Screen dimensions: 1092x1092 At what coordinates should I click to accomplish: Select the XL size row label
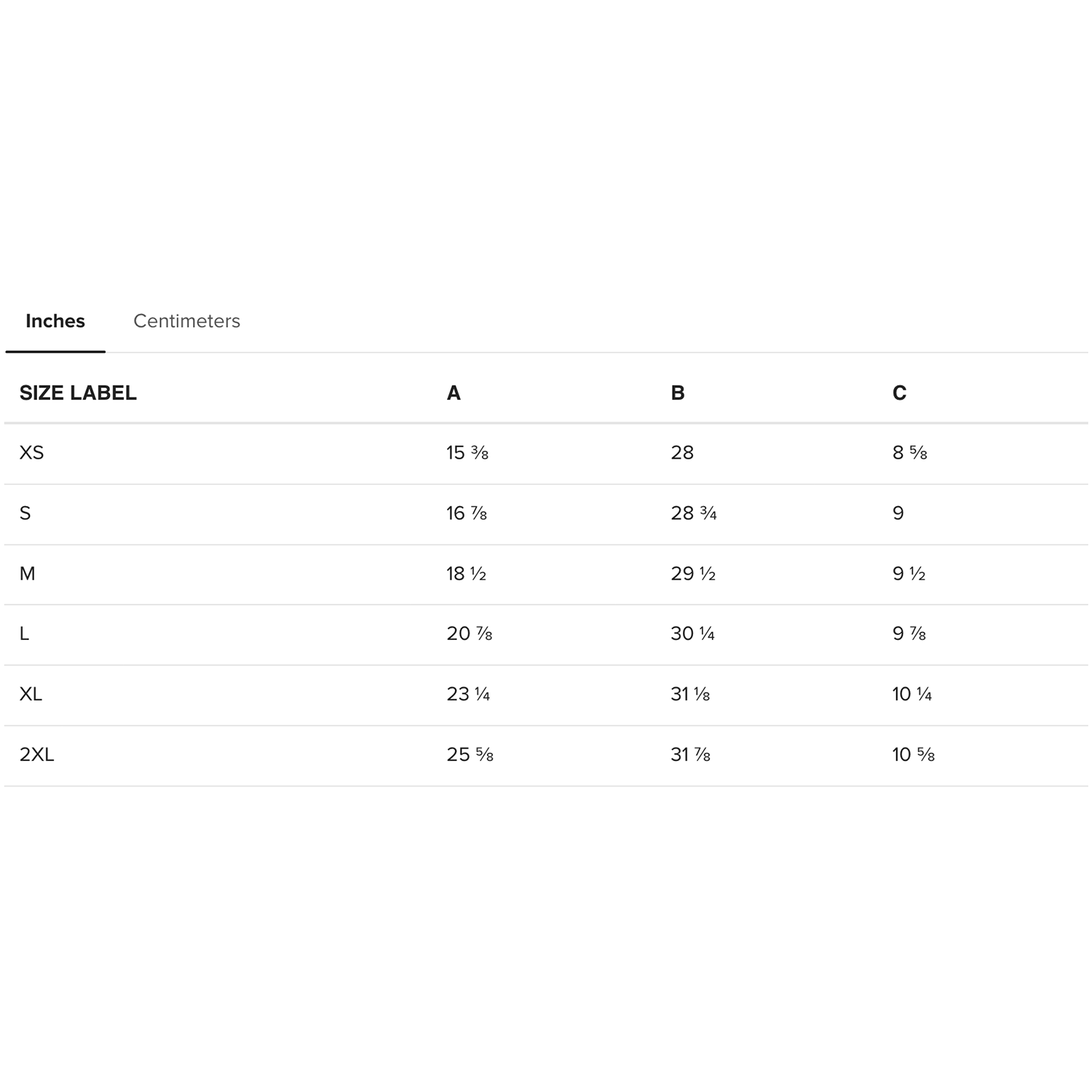pyautogui.click(x=31, y=694)
